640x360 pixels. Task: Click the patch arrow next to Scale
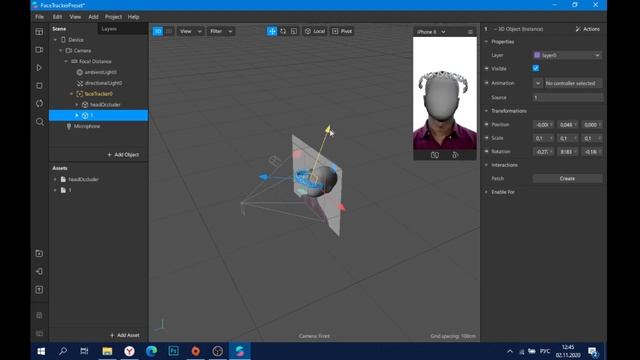tap(486, 138)
